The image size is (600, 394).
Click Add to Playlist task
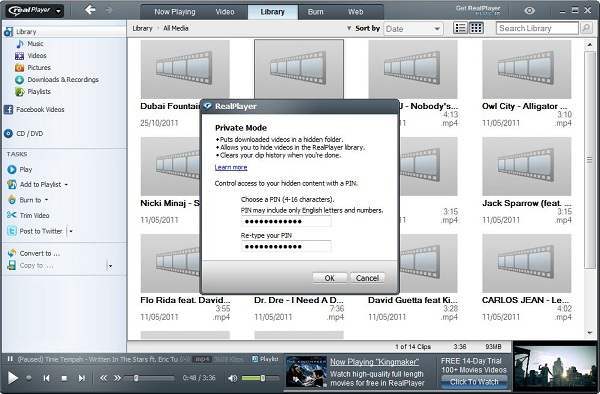[x=40, y=184]
